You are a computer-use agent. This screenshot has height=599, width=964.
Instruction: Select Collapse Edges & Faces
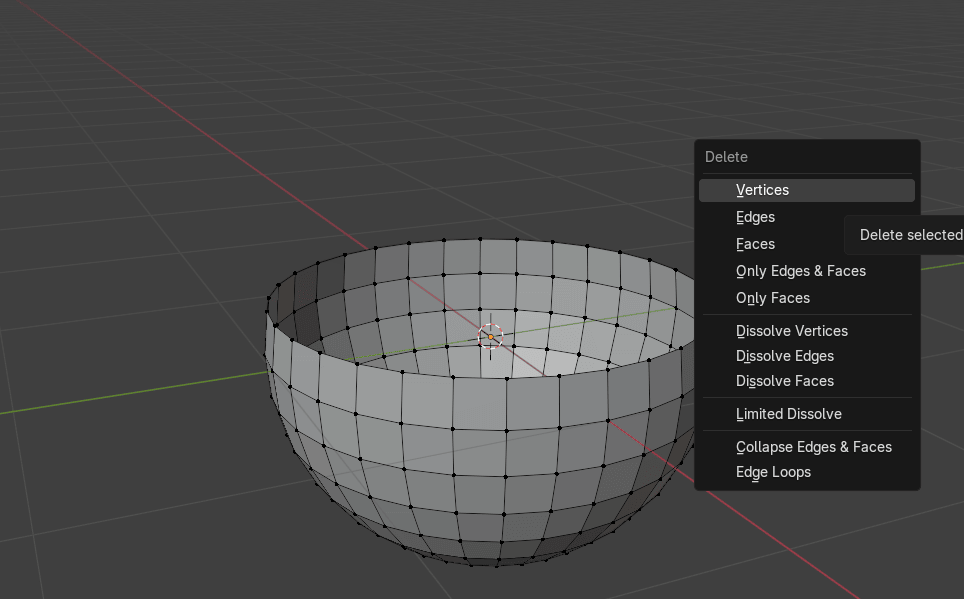813,447
